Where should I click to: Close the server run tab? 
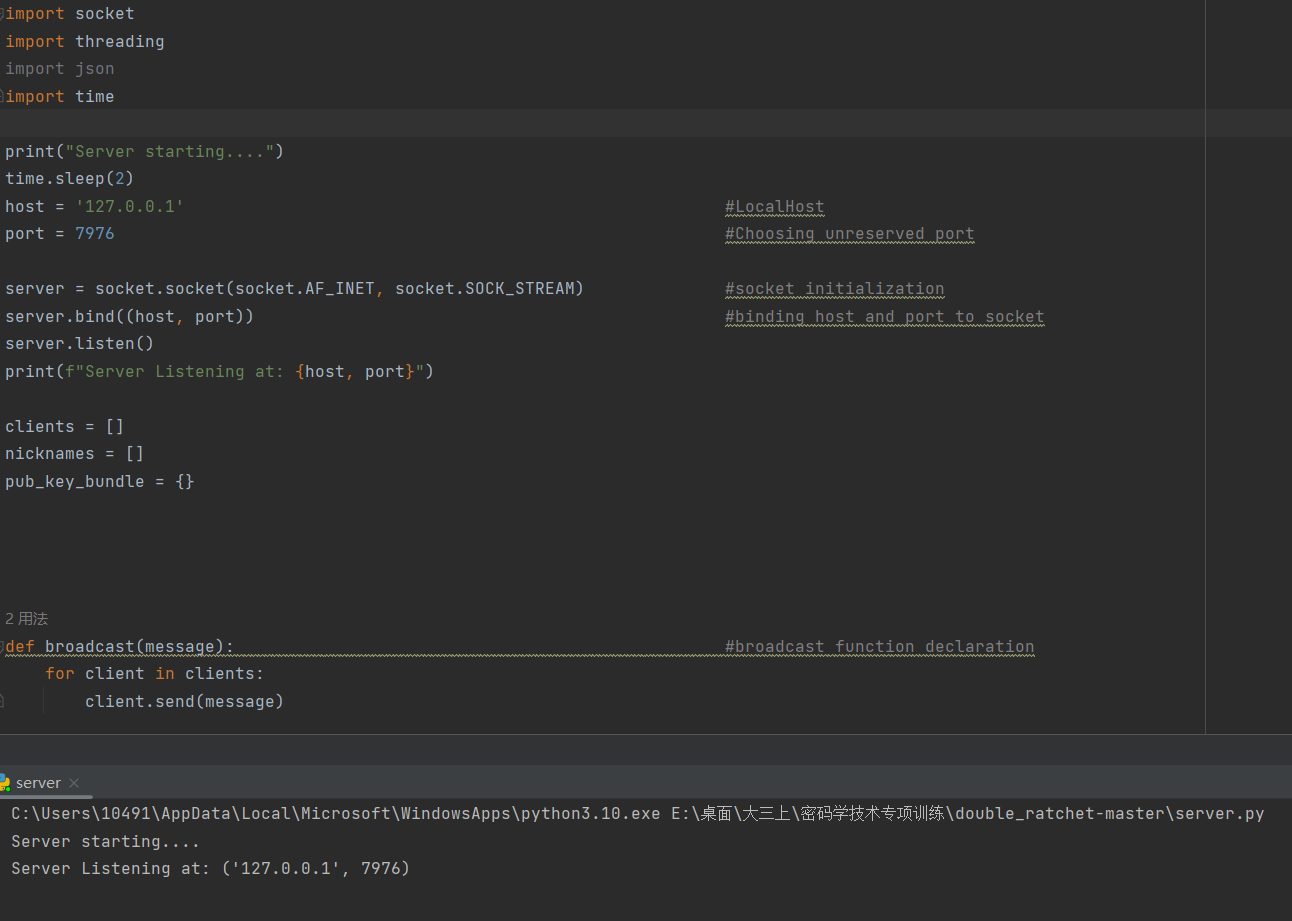74,783
